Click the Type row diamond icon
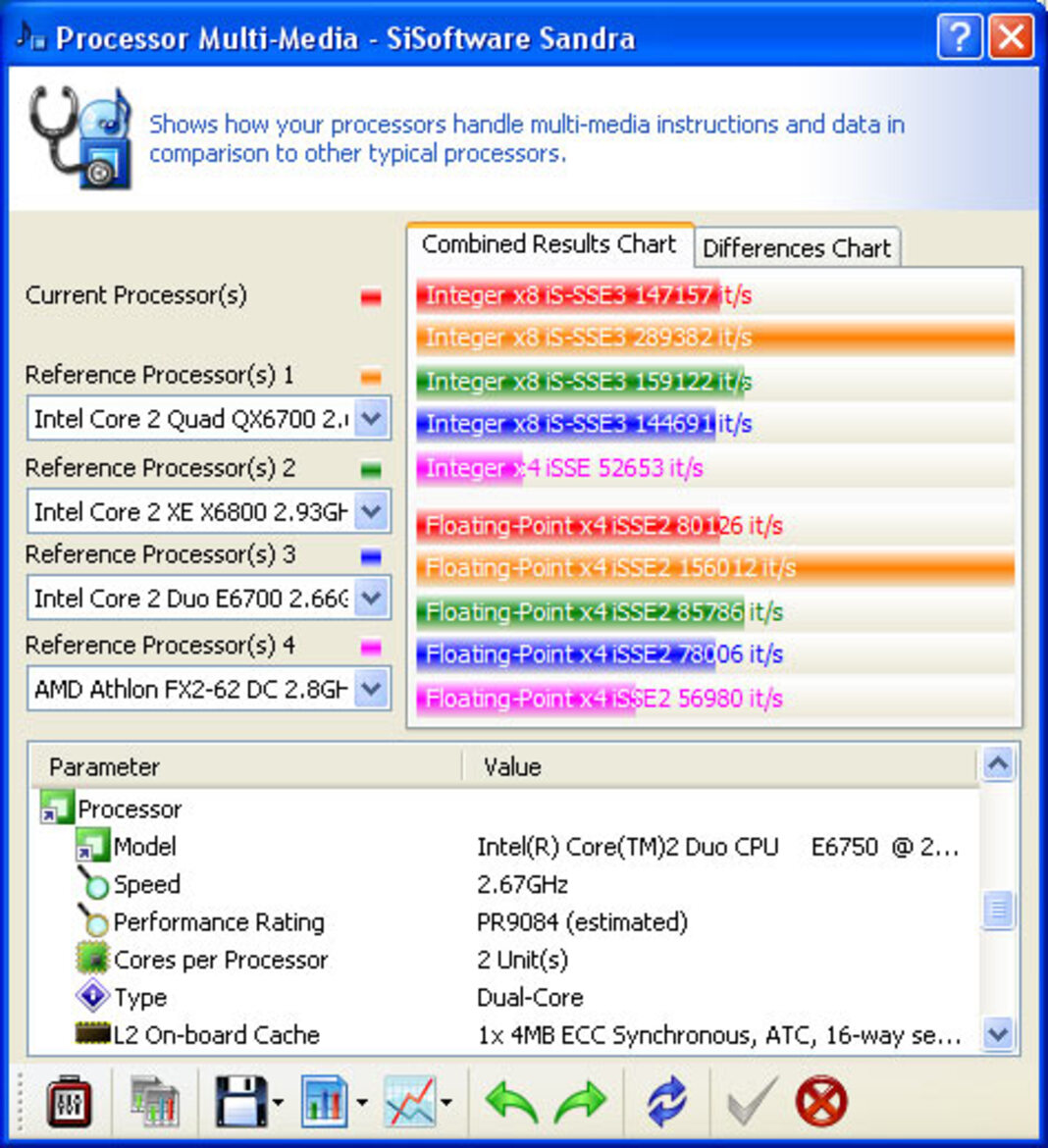The height and width of the screenshot is (1148, 1048). (x=93, y=996)
